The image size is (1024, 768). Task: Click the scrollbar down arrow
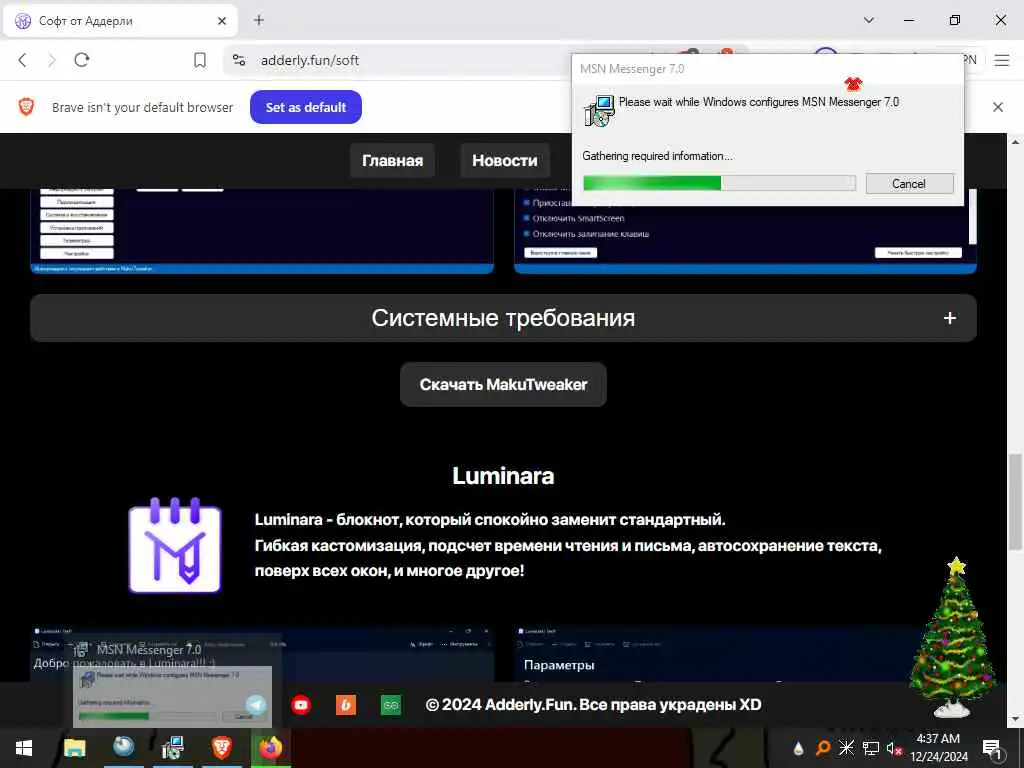pos(1016,719)
